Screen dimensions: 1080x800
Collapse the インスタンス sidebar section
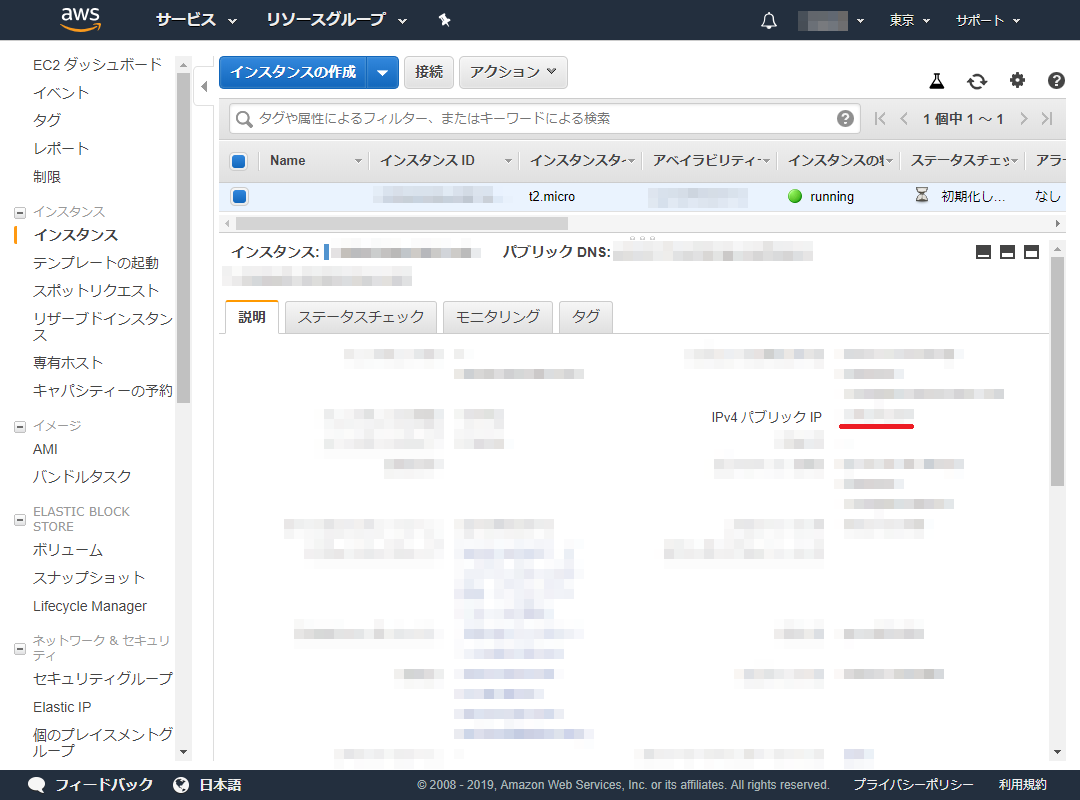[20, 212]
